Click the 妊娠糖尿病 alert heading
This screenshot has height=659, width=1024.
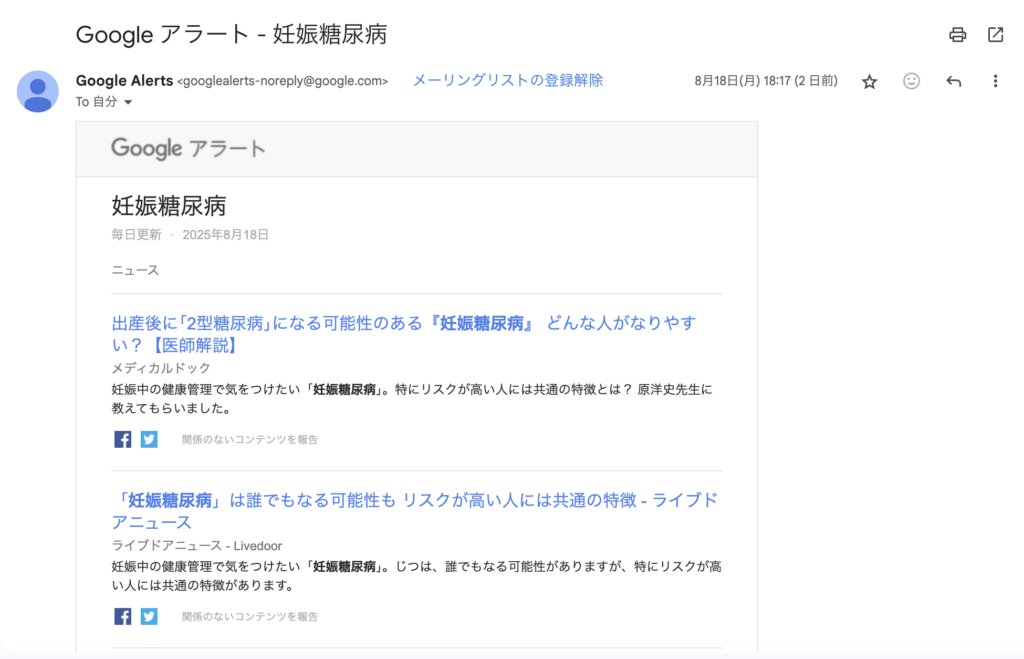tap(168, 206)
